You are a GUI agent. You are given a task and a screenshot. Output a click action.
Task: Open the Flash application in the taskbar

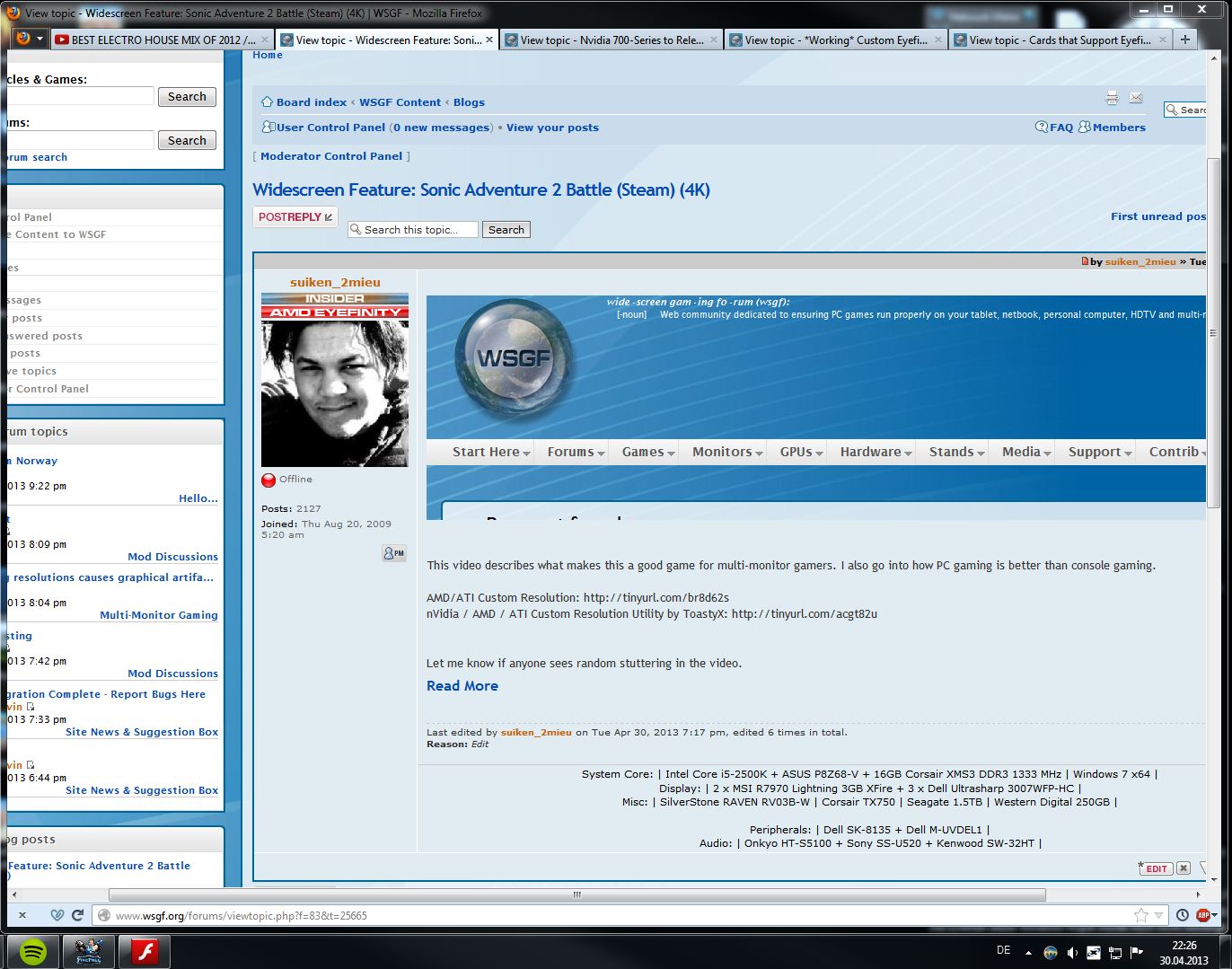tap(145, 951)
